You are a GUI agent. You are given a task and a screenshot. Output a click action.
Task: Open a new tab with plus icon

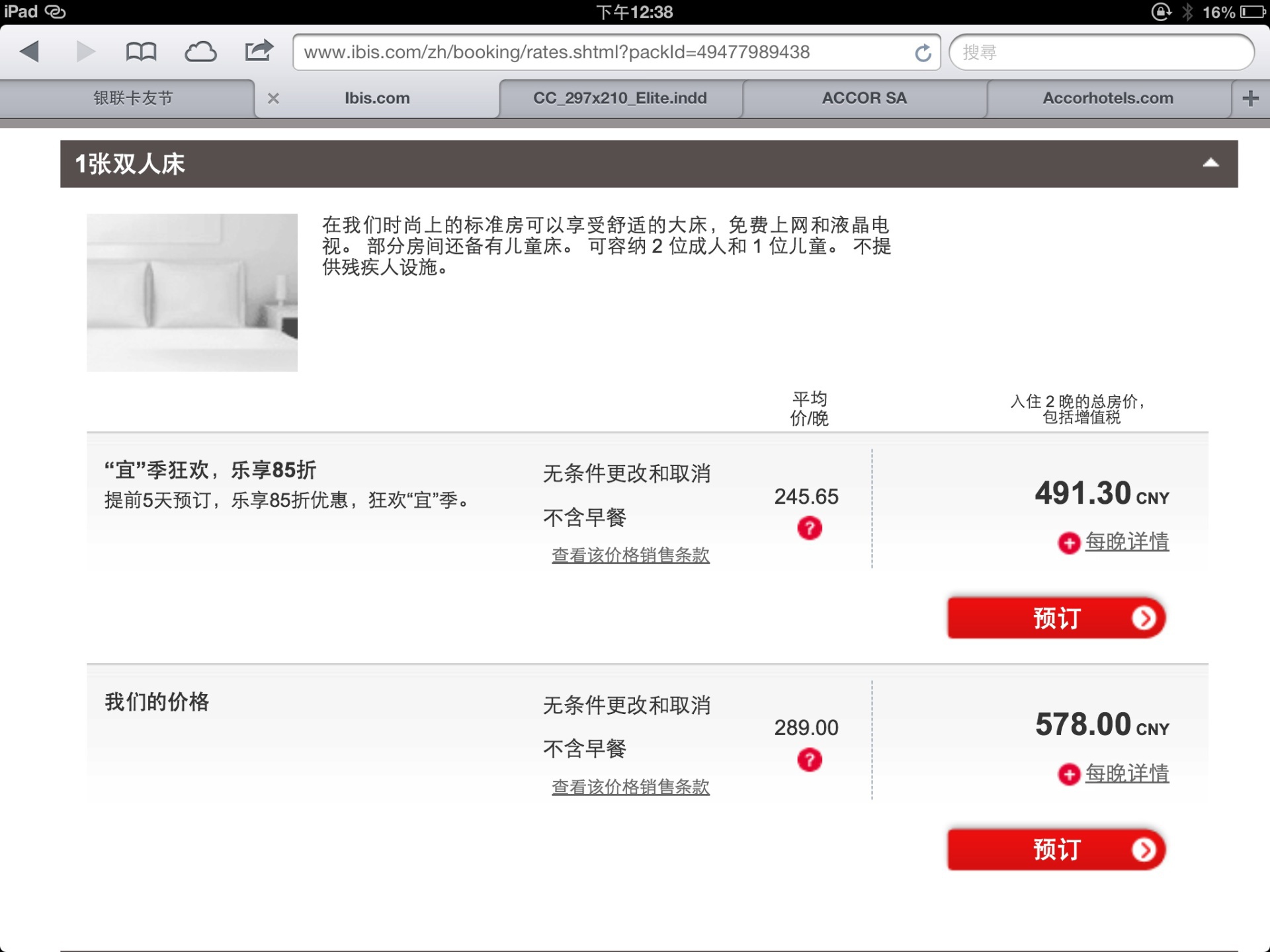(x=1250, y=99)
